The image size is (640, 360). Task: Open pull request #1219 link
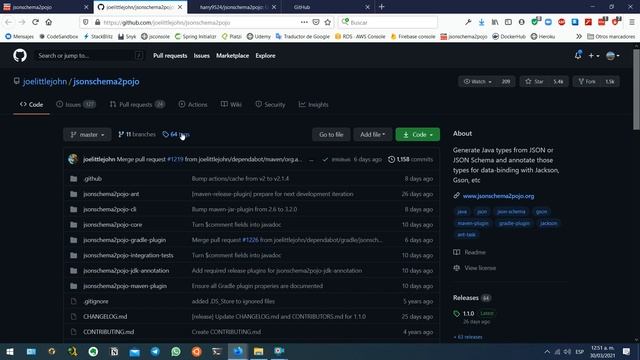[175, 159]
